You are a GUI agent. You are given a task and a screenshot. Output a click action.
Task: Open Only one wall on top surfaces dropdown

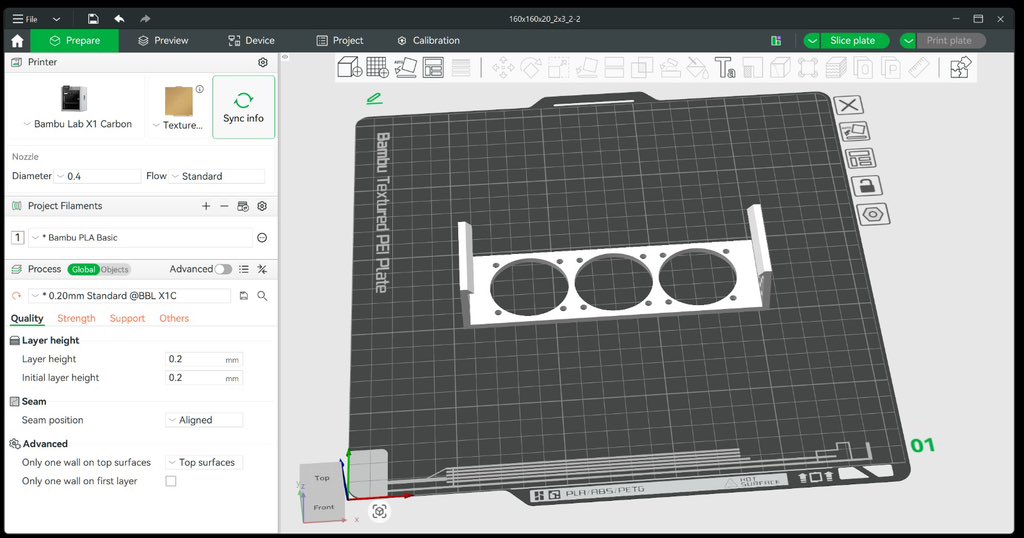click(x=204, y=462)
